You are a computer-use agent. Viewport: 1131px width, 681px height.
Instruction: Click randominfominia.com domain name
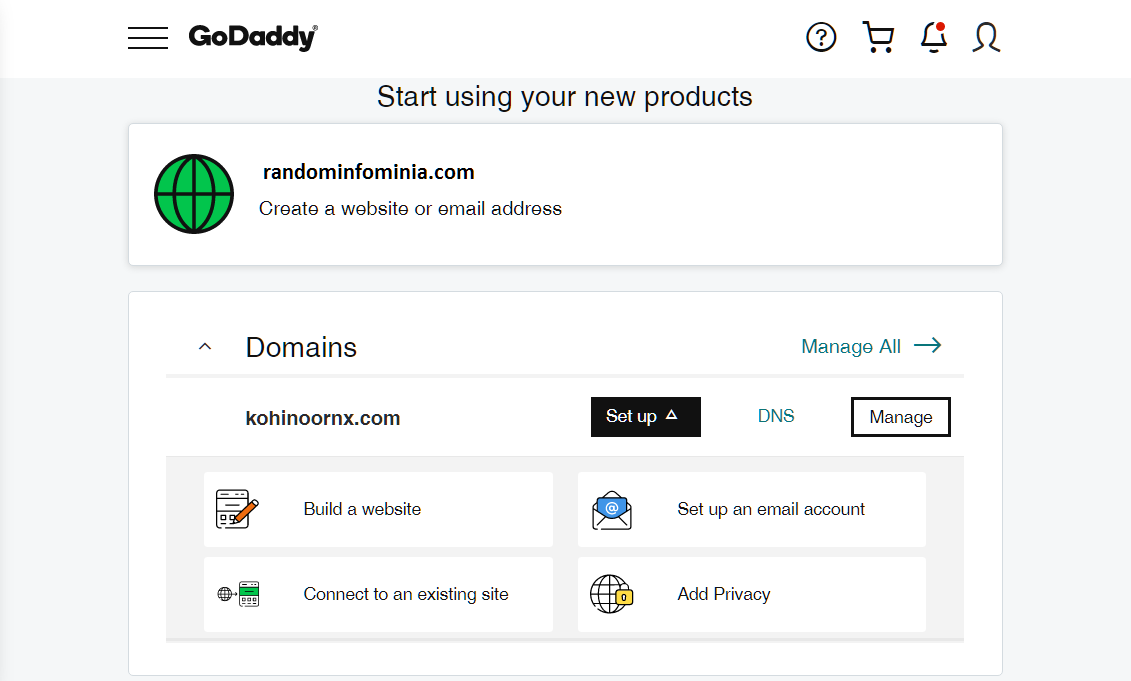(369, 172)
